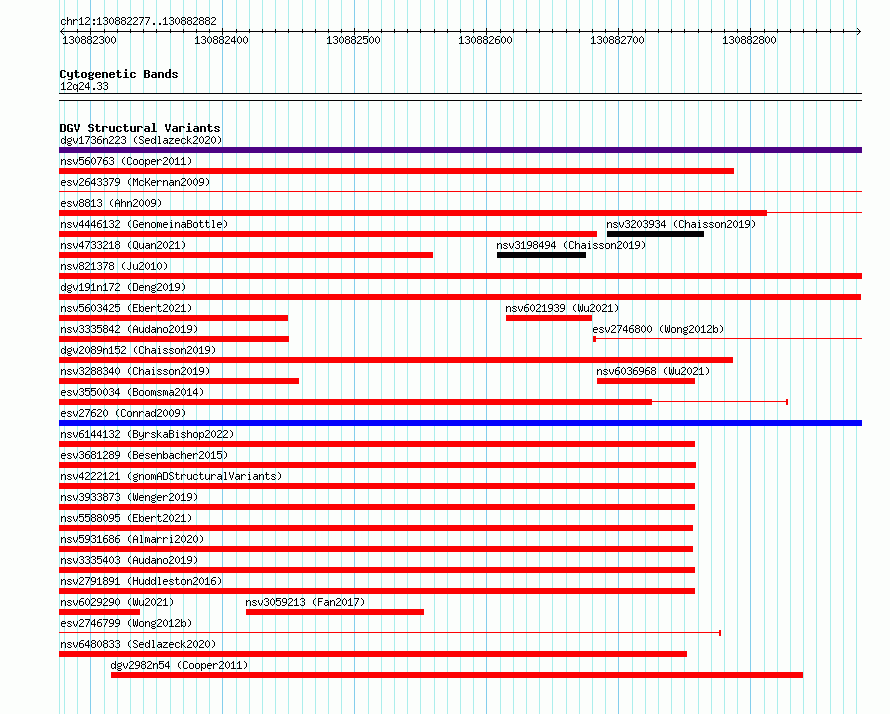
Task: Click the black nsv3203934 variant bar
Action: (x=656, y=234)
